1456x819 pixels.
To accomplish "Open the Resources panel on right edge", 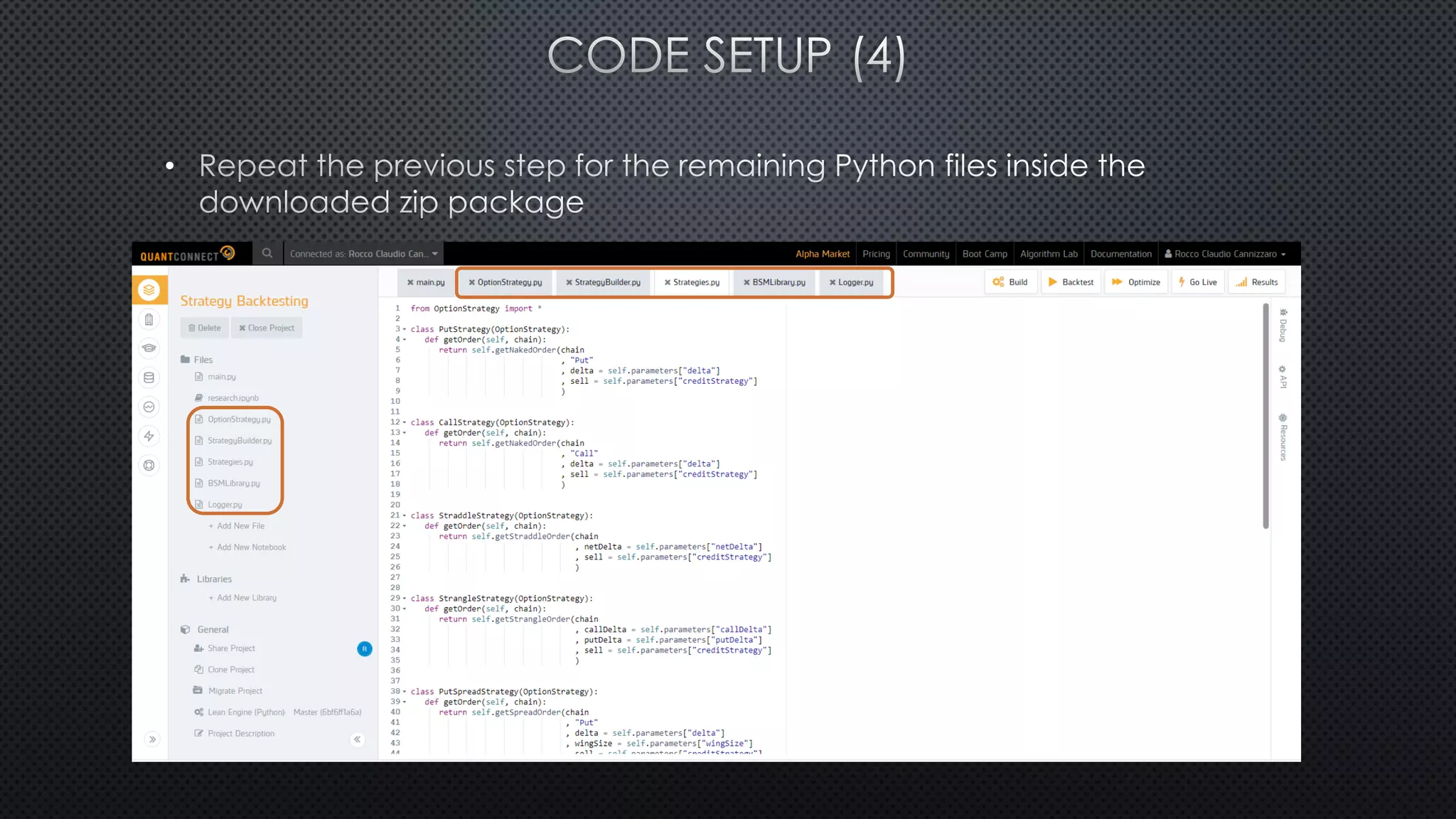I will click(1283, 437).
